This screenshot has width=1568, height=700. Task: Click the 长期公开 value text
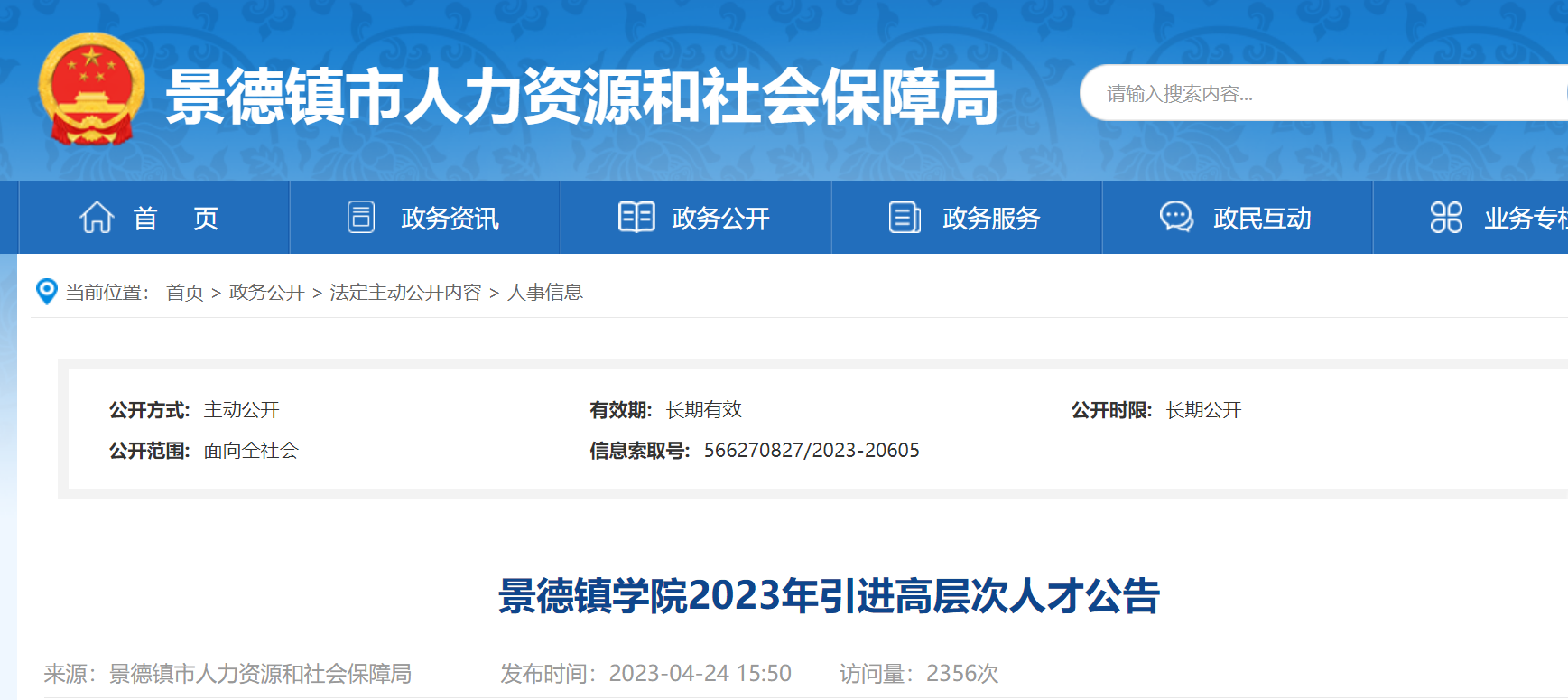pyautogui.click(x=1204, y=410)
